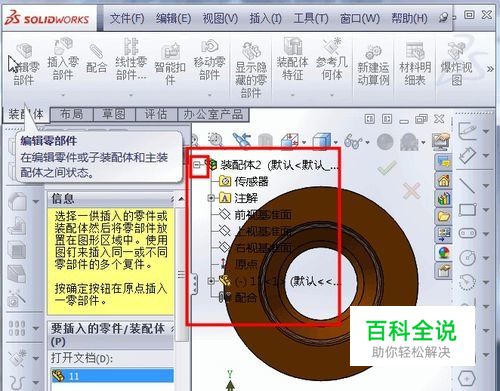500x391 pixels.
Task: Collapse the 装配体2 tree root node
Action: (x=197, y=164)
